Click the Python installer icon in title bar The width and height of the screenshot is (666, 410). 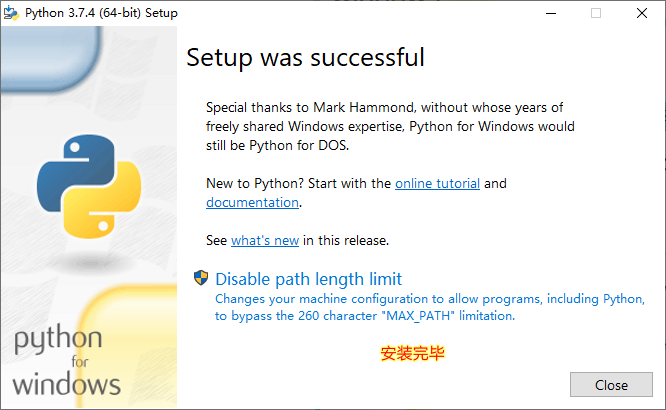[11, 13]
